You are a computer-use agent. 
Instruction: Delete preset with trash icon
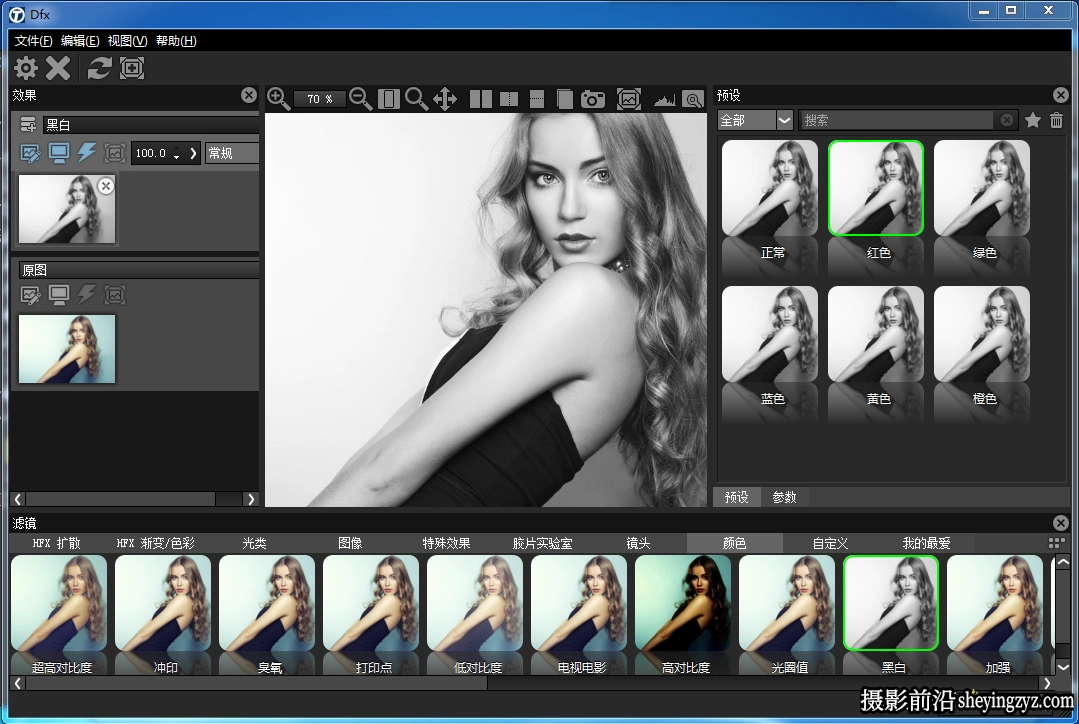coord(1056,120)
